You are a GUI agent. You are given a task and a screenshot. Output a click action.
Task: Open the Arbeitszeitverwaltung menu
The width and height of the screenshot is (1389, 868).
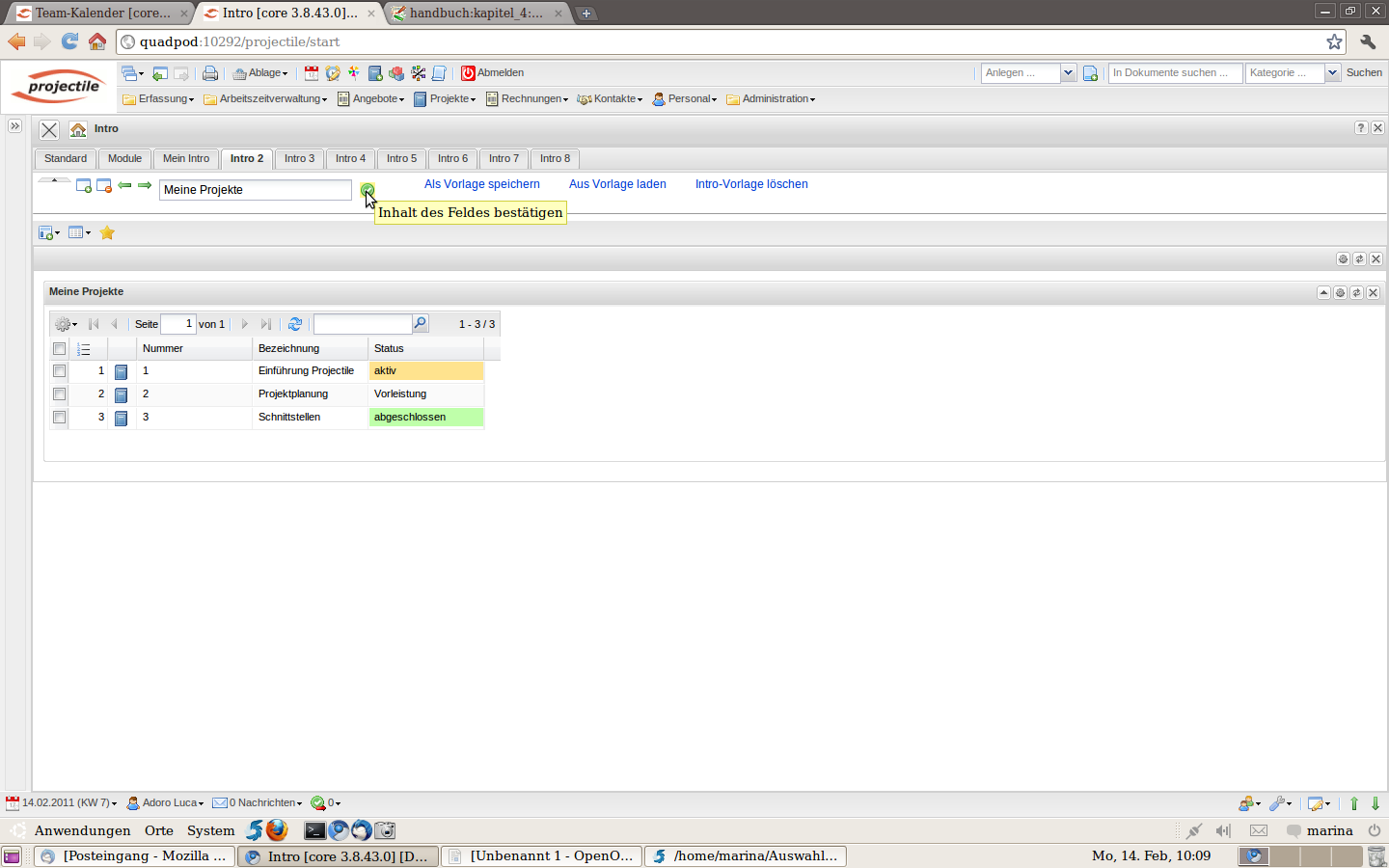tap(265, 99)
